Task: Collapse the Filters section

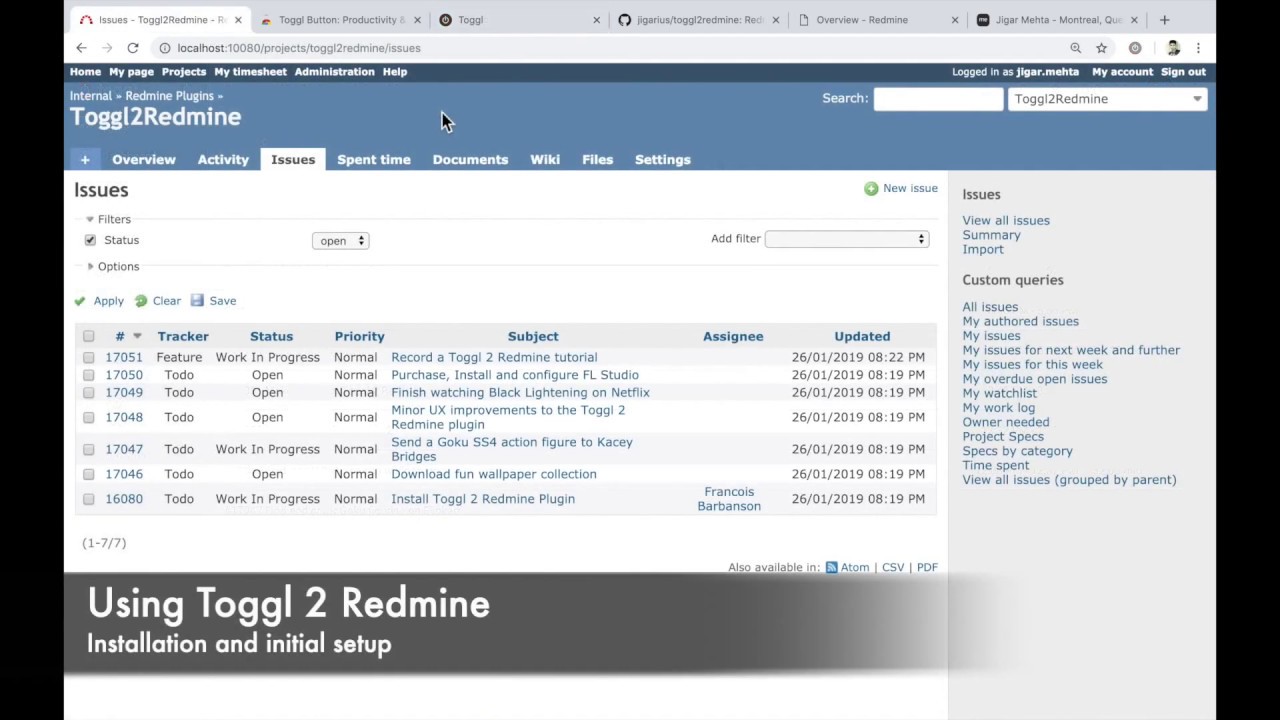Action: point(108,219)
